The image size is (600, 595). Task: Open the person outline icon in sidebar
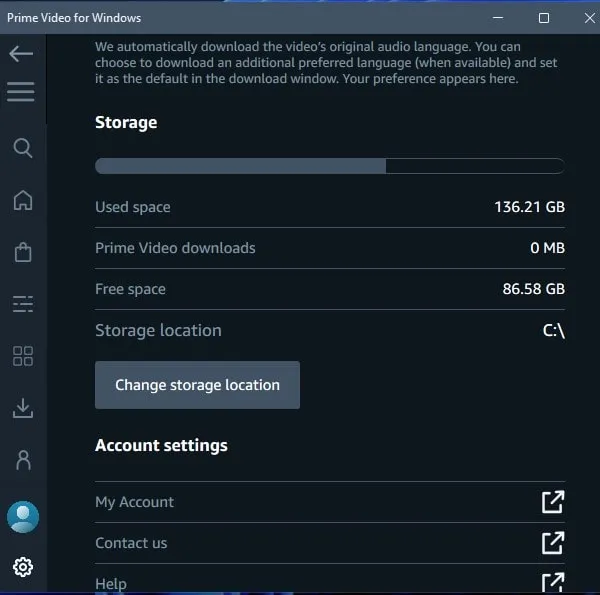click(23, 460)
